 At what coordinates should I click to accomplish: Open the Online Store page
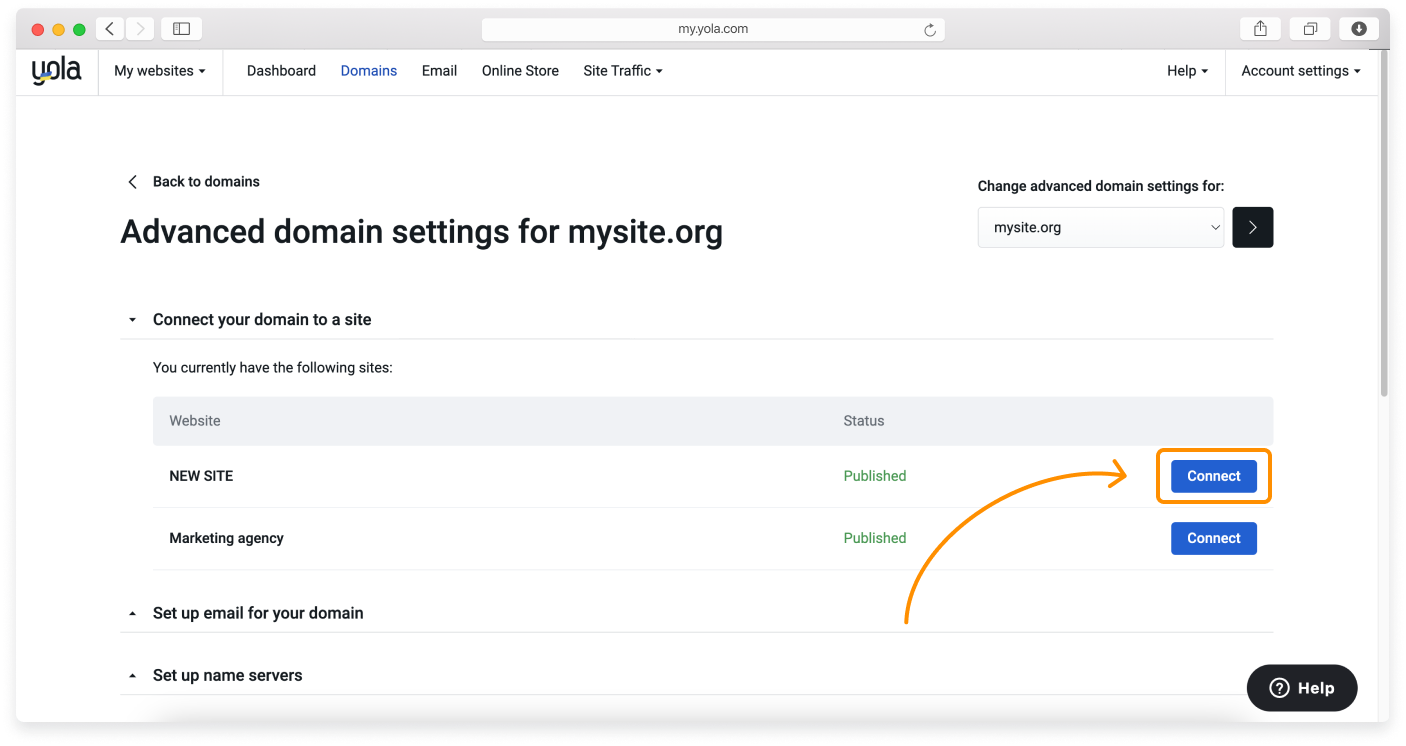(520, 70)
